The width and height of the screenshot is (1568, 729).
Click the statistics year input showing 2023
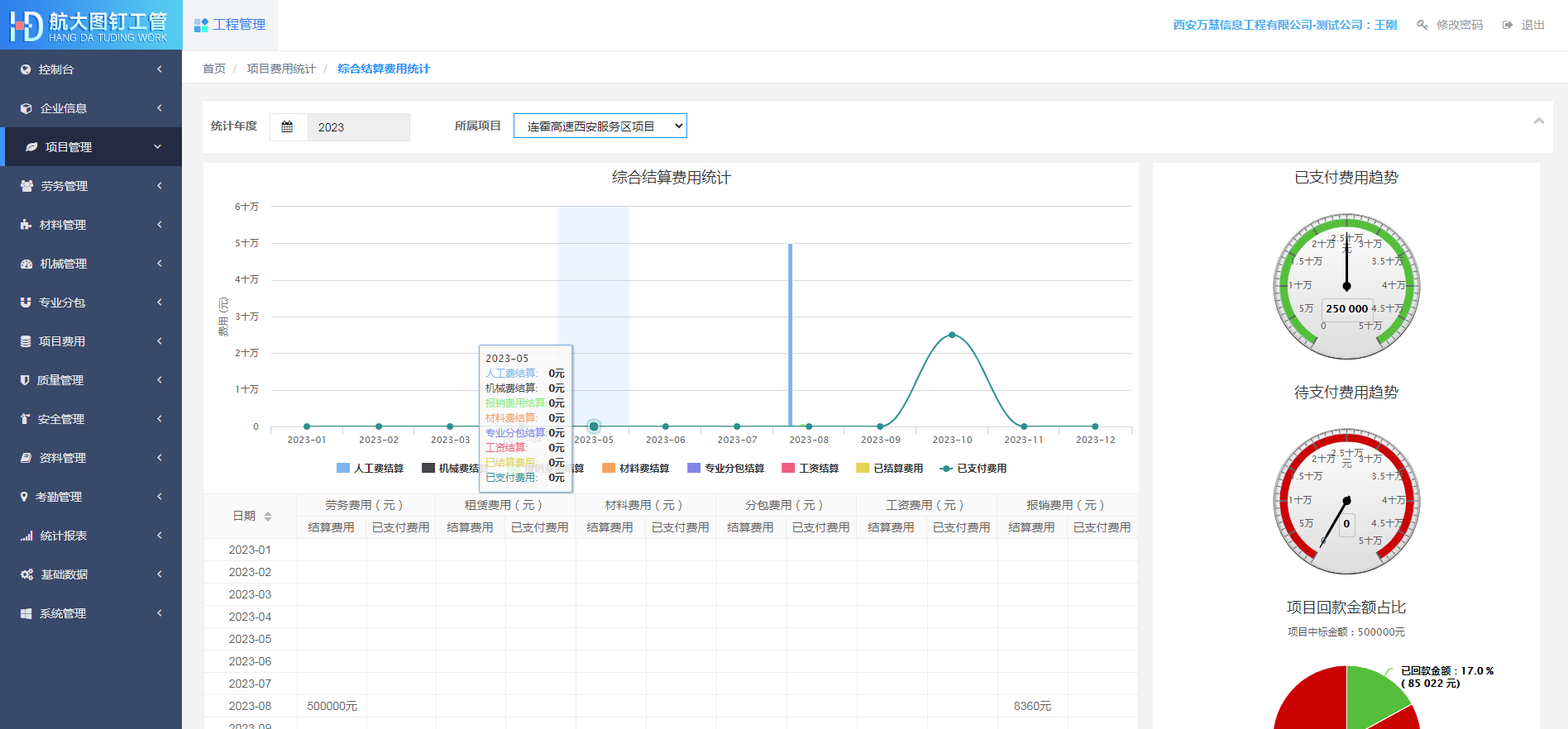tap(358, 127)
